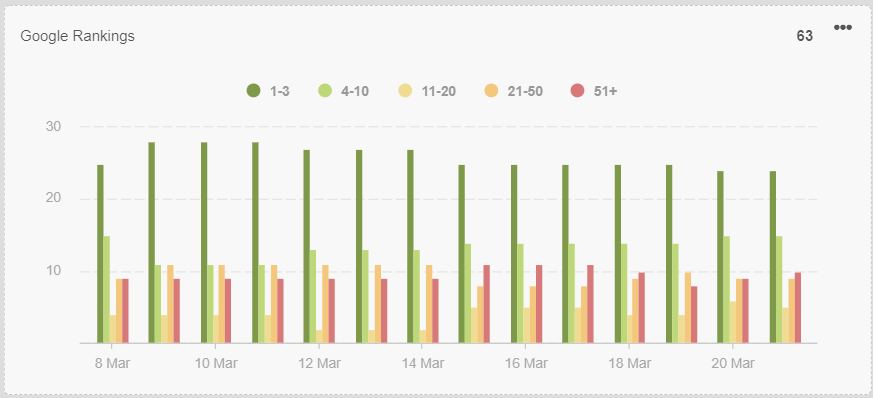Click the red 51+ legend marker
The height and width of the screenshot is (398, 873).
coord(578,91)
